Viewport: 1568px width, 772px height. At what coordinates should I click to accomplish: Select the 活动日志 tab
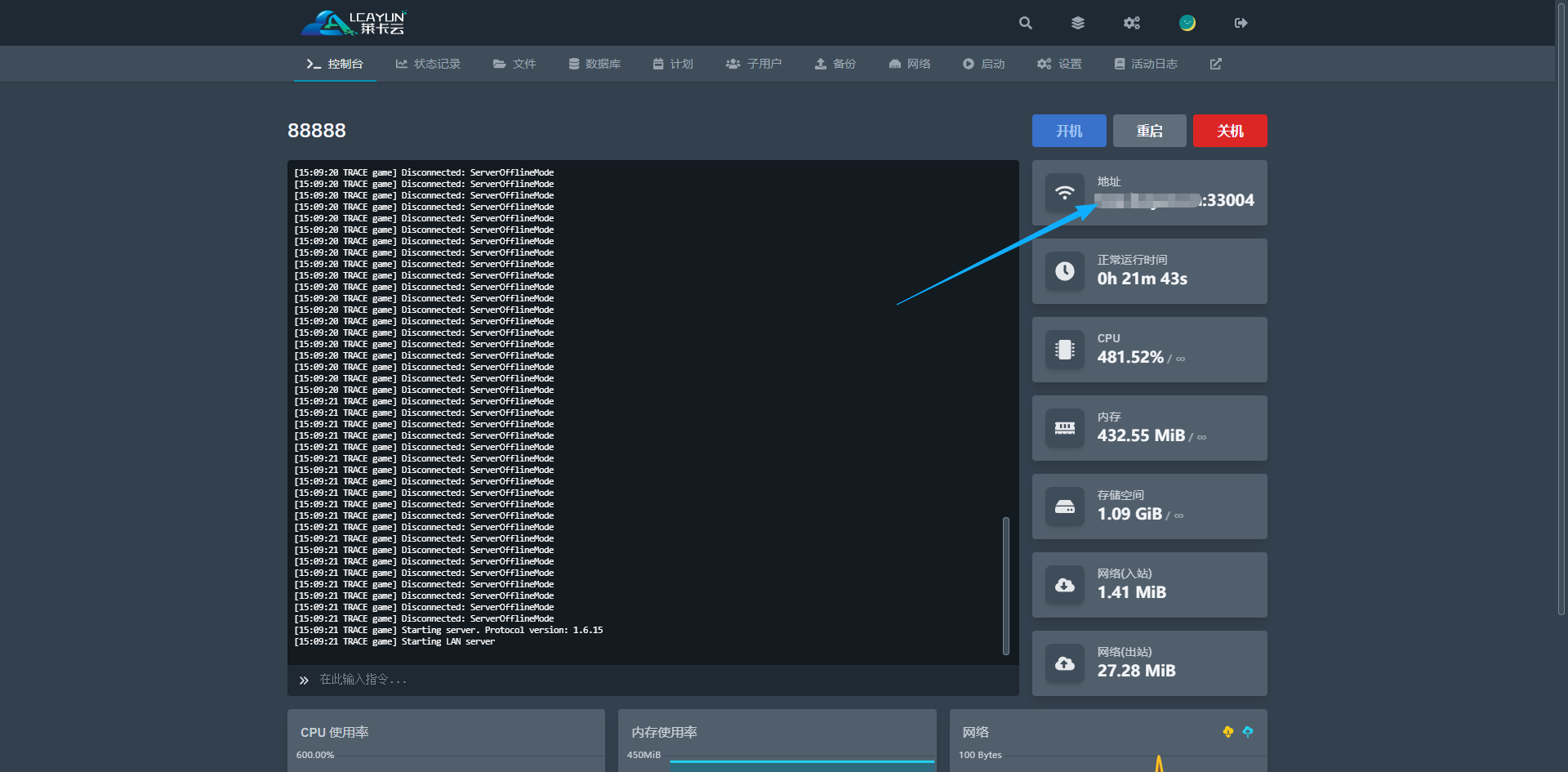1146,64
